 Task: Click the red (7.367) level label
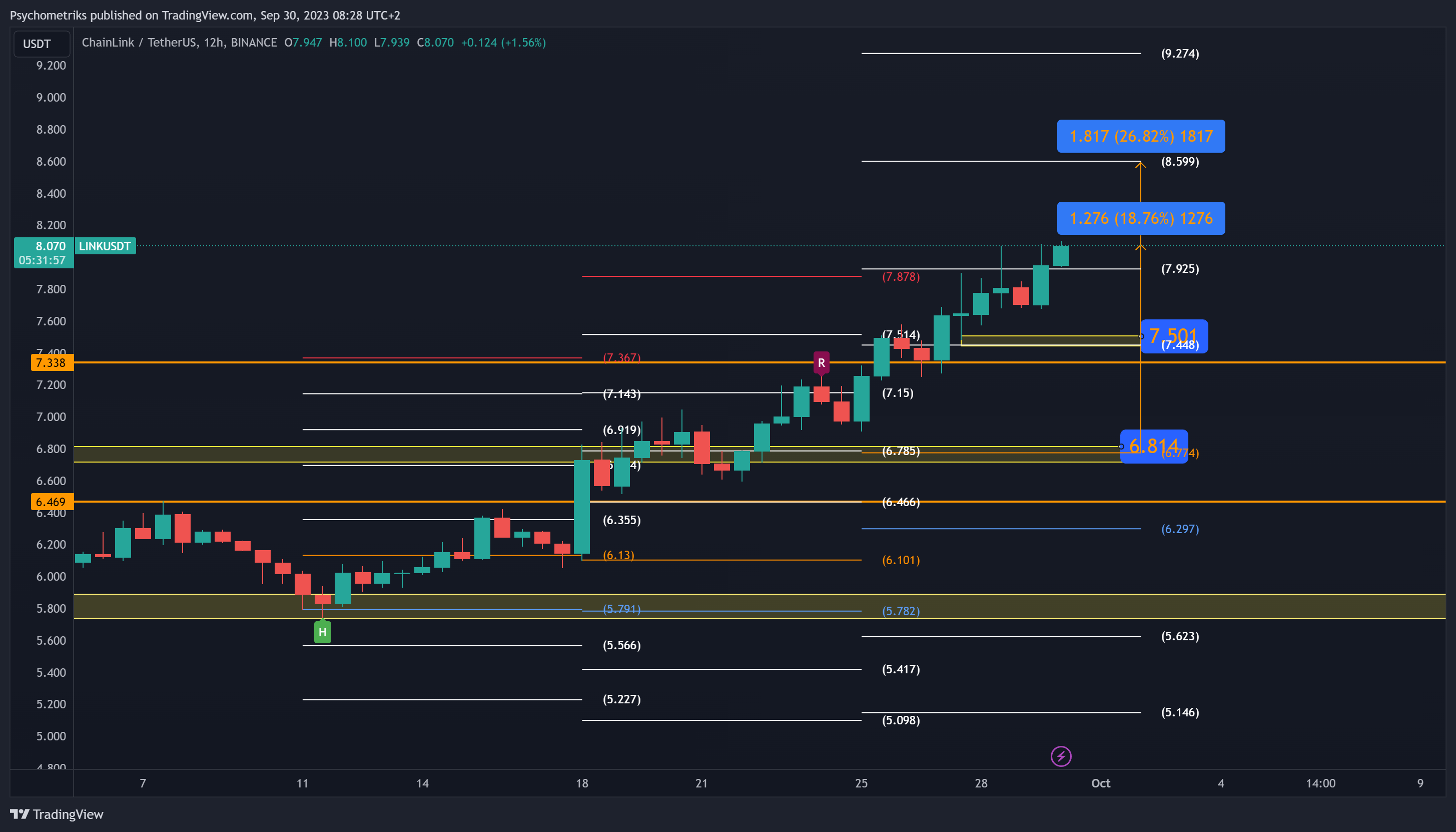point(621,358)
